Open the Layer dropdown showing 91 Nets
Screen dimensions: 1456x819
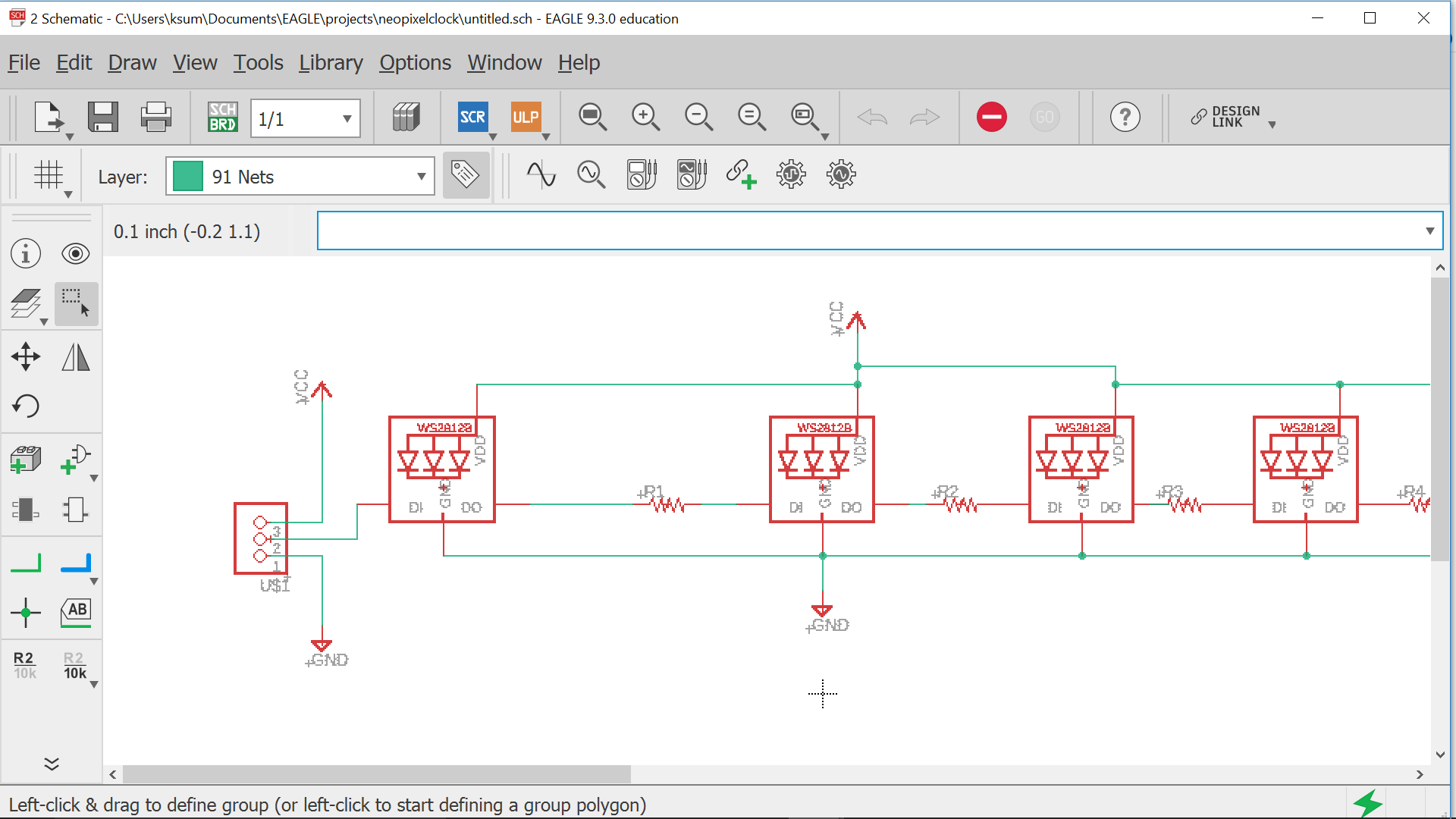[x=300, y=177]
